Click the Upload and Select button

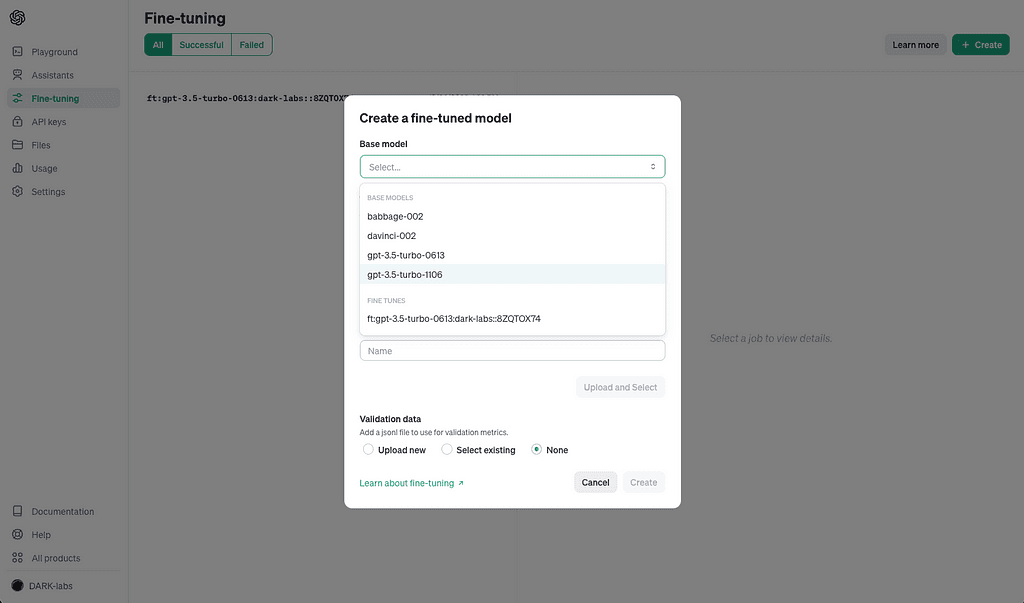pos(620,387)
